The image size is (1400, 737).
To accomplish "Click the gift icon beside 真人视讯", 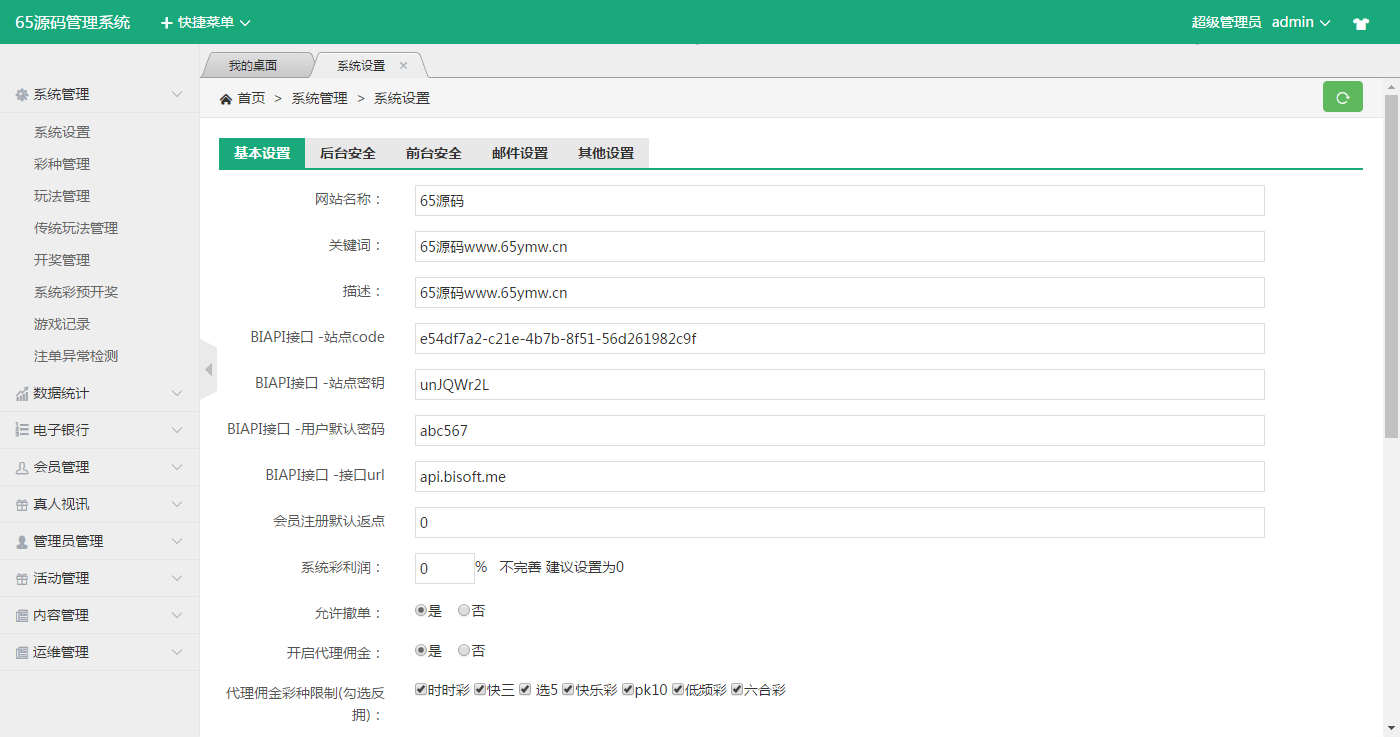I will point(22,505).
